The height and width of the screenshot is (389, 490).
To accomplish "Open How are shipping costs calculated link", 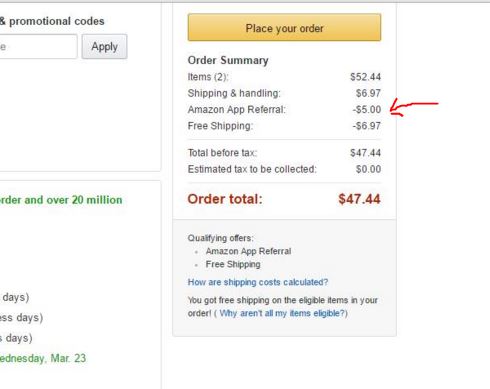I will click(258, 282).
